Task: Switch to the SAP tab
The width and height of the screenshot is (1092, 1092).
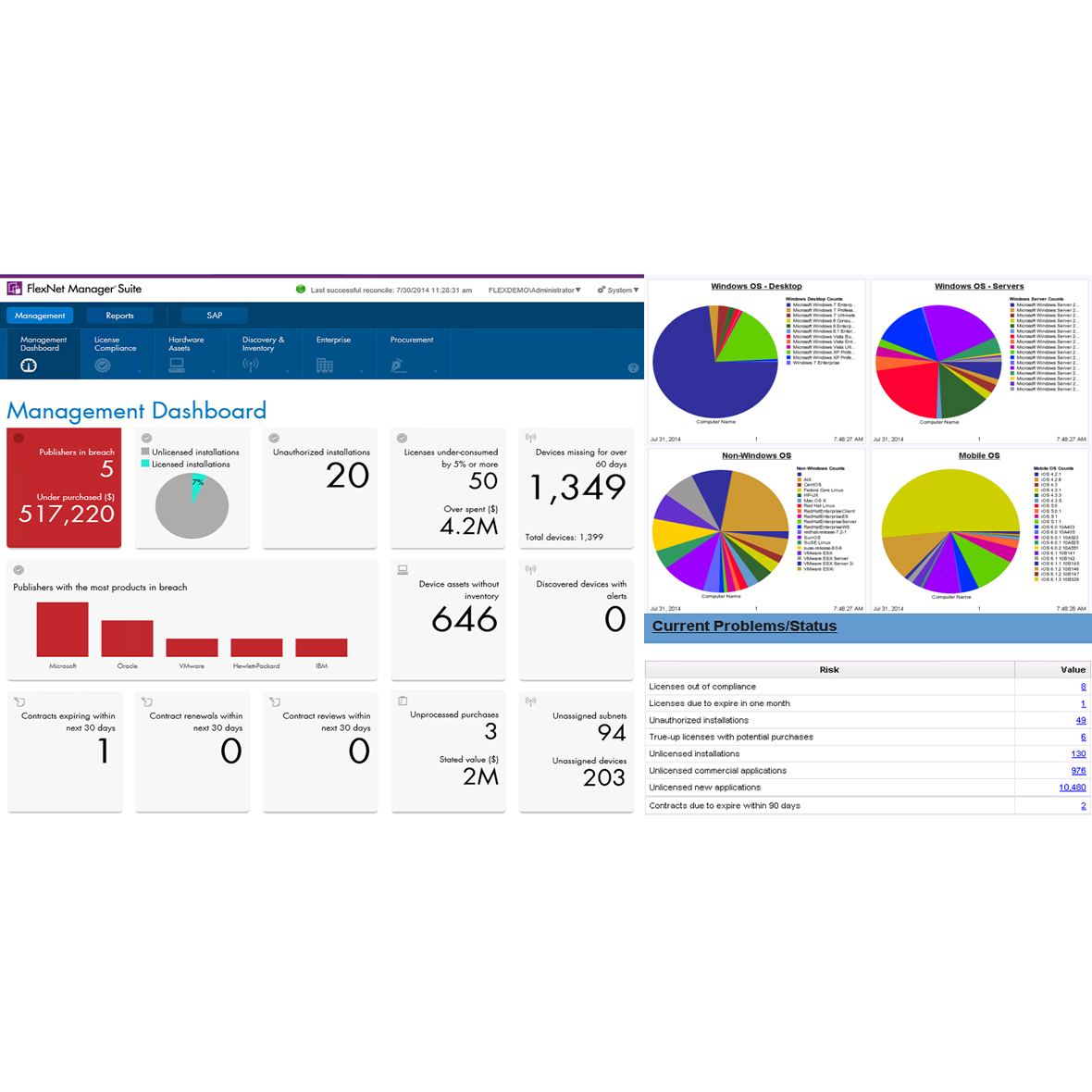Action: pos(215,316)
